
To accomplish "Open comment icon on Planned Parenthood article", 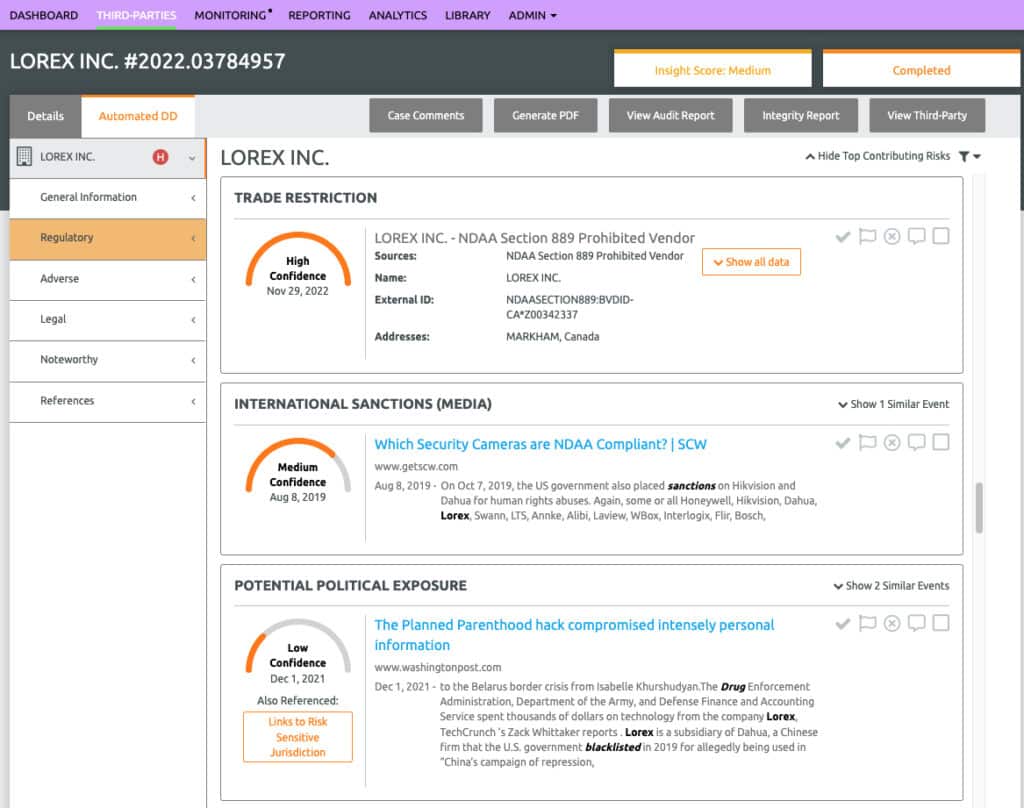I will point(916,624).
